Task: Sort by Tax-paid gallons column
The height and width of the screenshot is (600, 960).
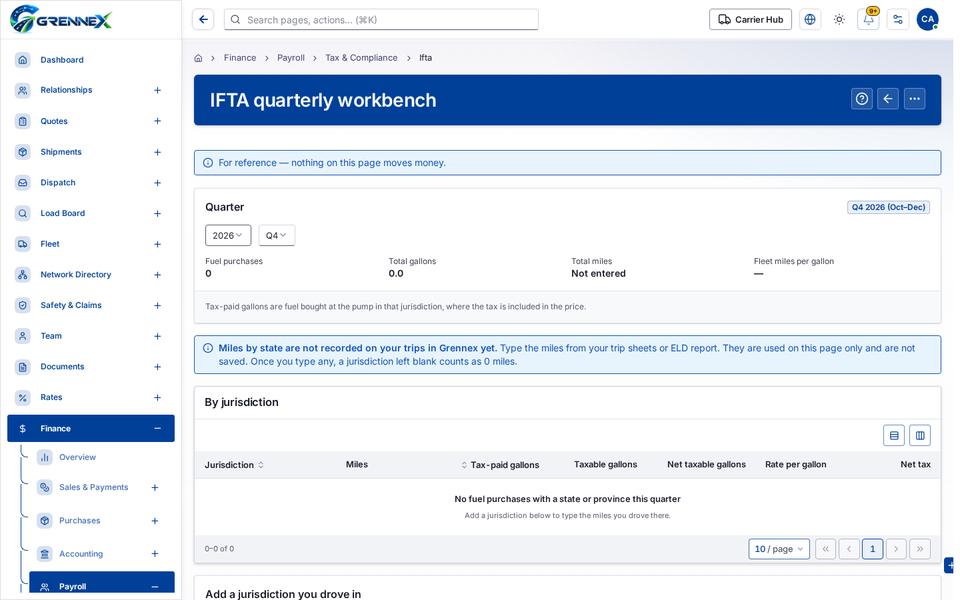Action: 500,465
